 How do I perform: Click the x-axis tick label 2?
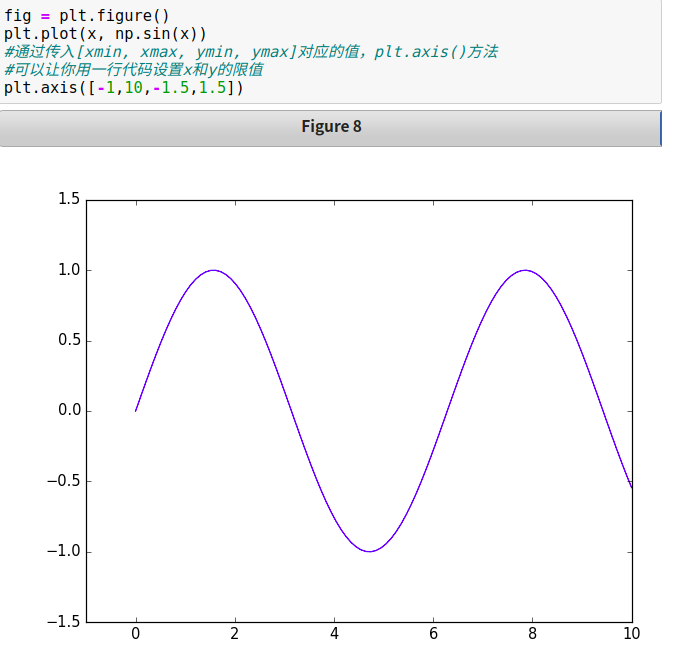235,634
